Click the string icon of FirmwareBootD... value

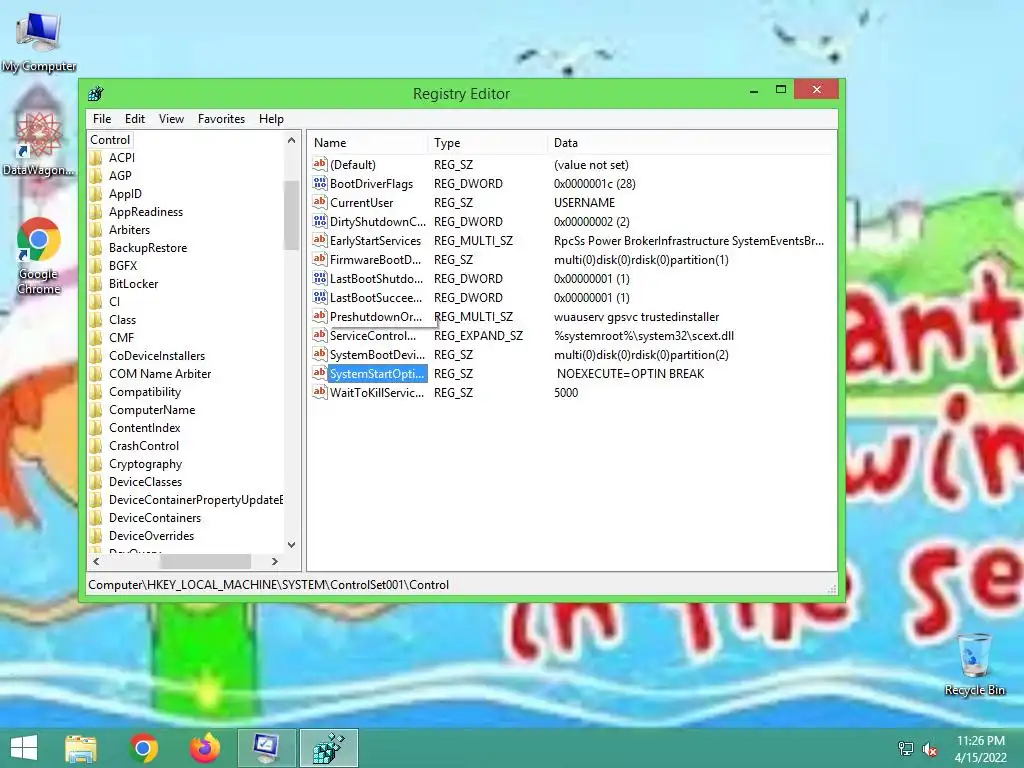click(x=319, y=259)
